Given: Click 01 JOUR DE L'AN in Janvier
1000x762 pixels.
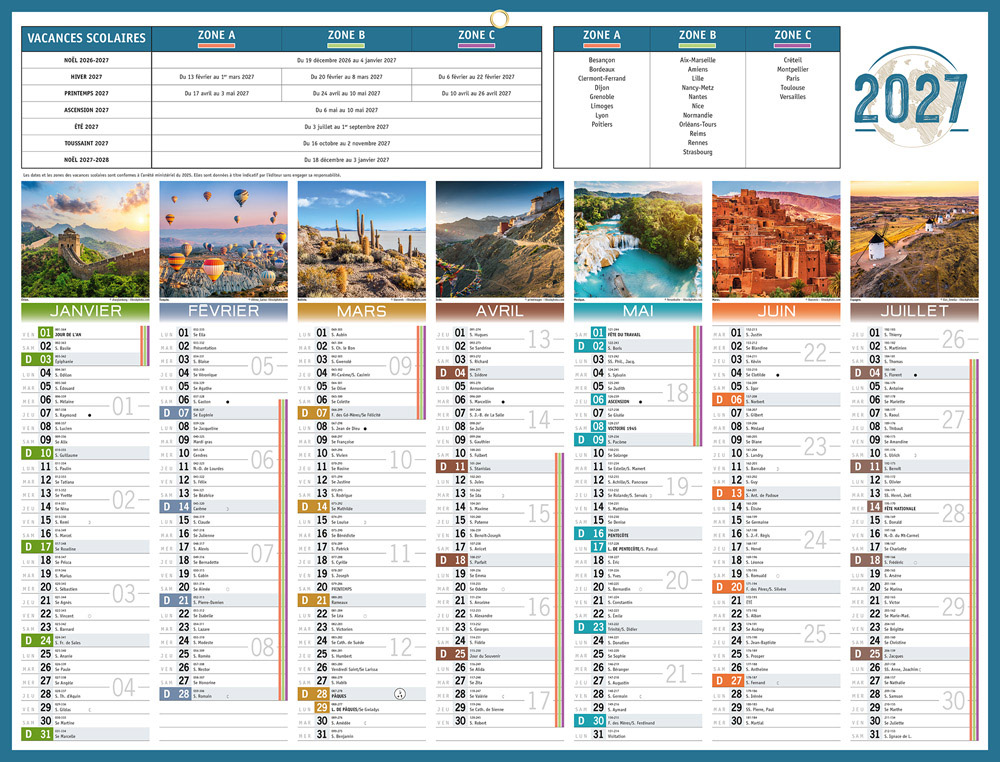Looking at the screenshot, I should [x=85, y=333].
